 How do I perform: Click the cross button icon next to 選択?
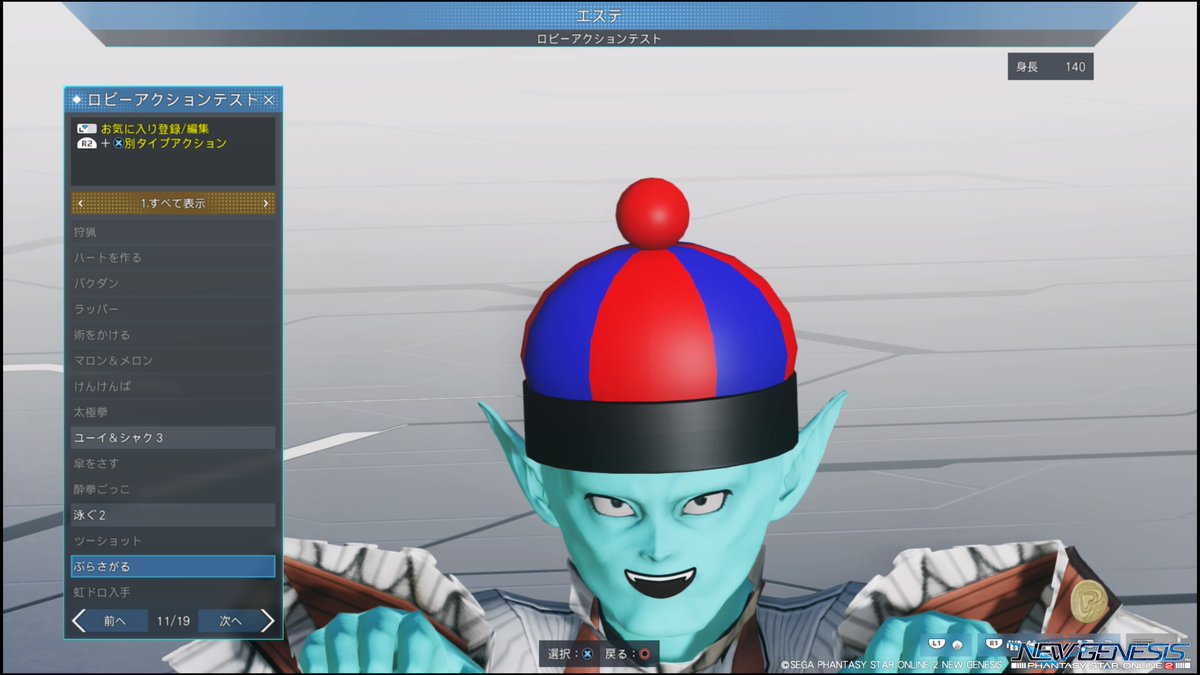click(x=588, y=654)
